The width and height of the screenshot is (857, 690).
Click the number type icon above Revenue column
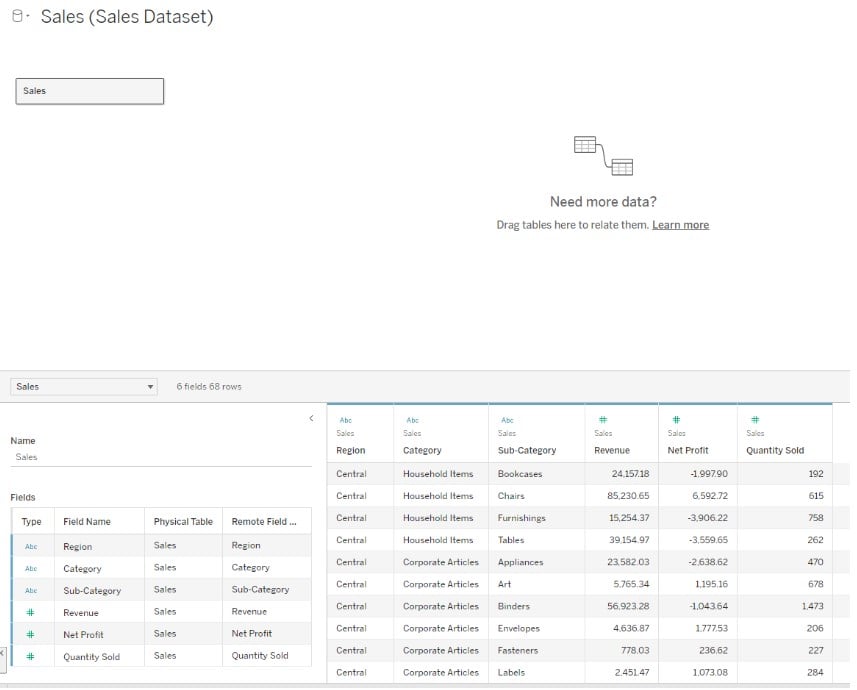click(x=603, y=420)
